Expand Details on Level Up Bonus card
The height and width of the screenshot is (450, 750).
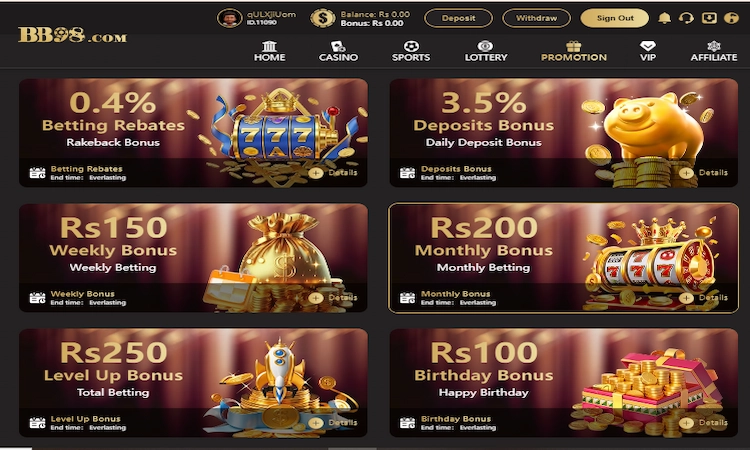click(x=333, y=423)
